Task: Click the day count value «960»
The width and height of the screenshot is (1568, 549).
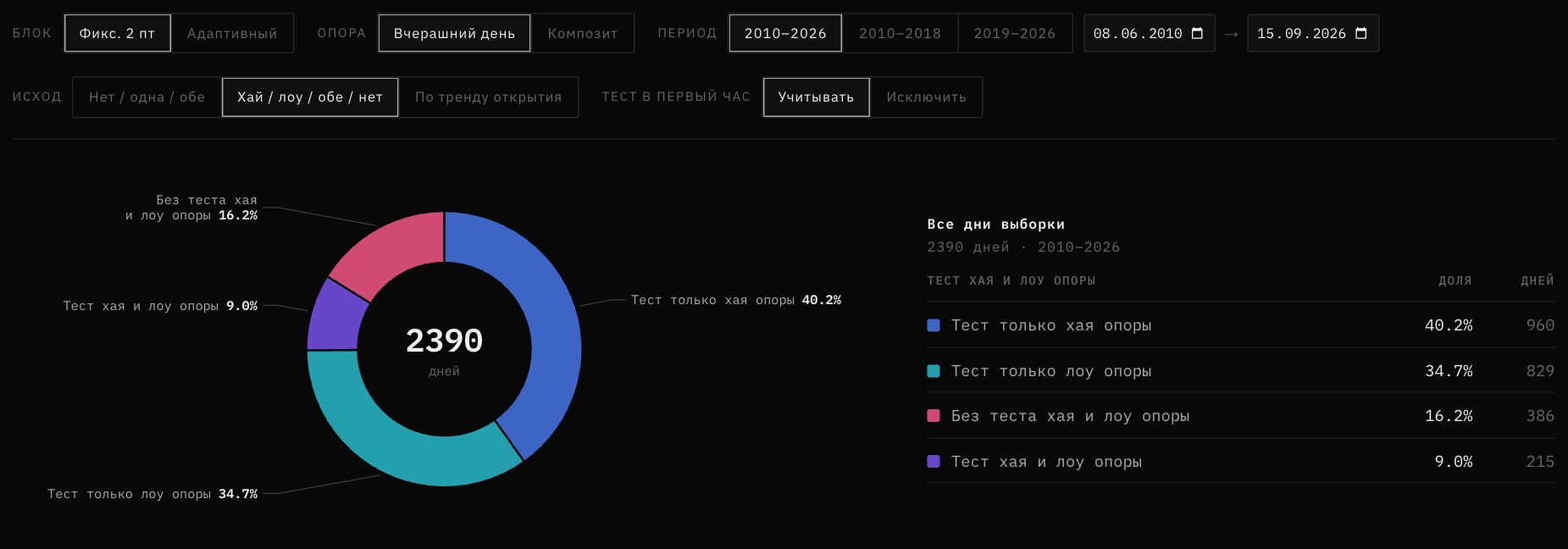Action: [x=1540, y=325]
